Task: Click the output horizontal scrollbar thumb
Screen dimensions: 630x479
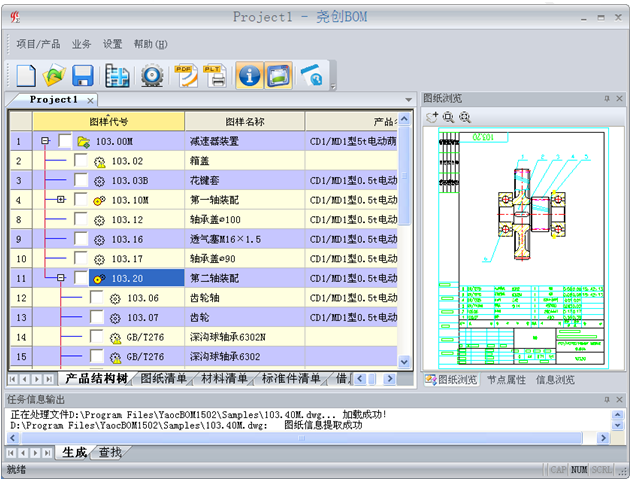Action: 301,438
